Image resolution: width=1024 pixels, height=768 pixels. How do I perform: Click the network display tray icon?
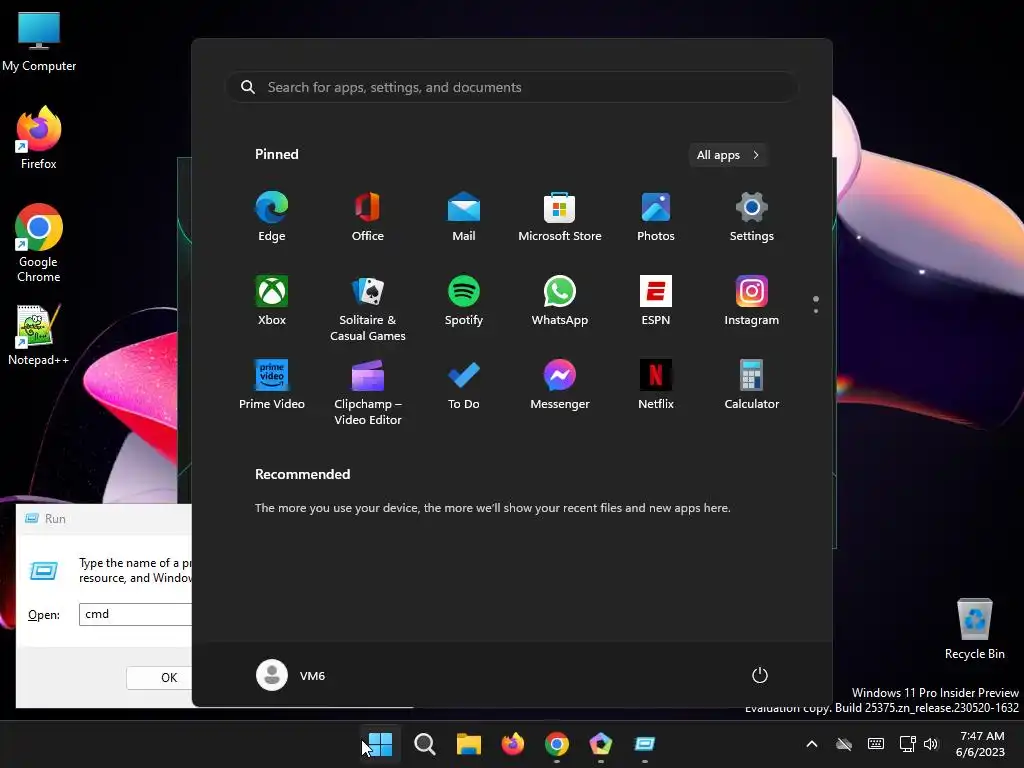click(907, 744)
